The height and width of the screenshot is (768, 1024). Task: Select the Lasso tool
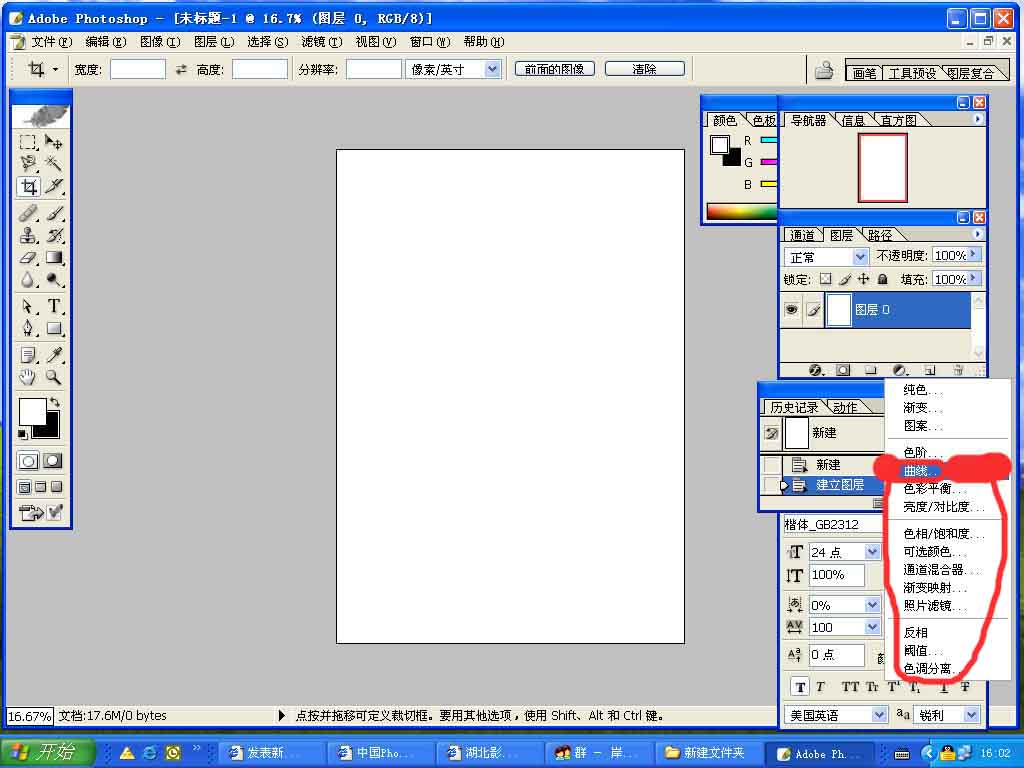point(28,163)
